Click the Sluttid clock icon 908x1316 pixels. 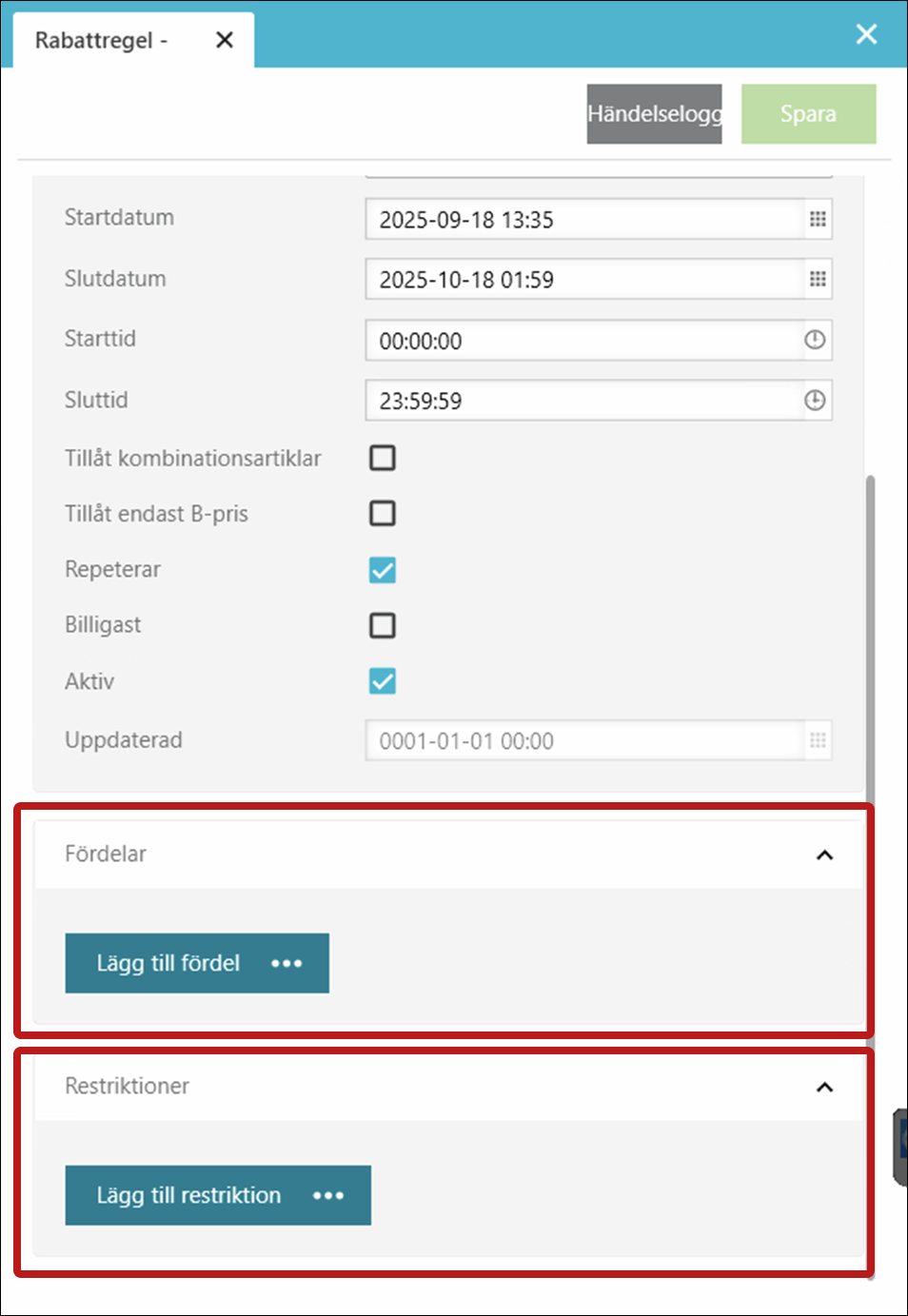pyautogui.click(x=815, y=401)
